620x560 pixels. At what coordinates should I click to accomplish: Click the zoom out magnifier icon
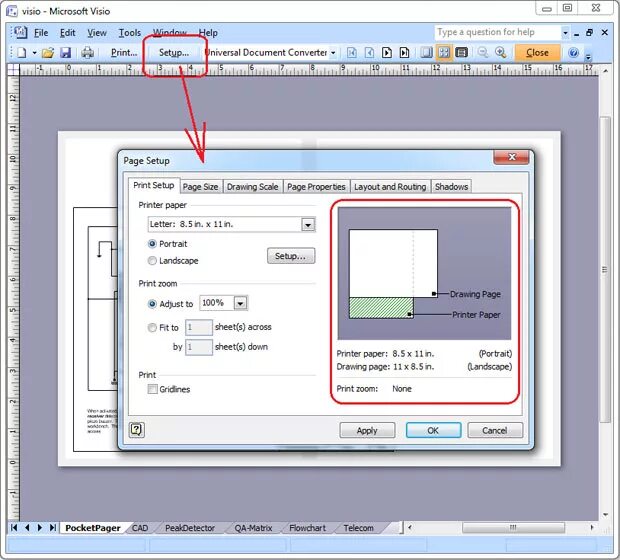pyautogui.click(x=483, y=53)
